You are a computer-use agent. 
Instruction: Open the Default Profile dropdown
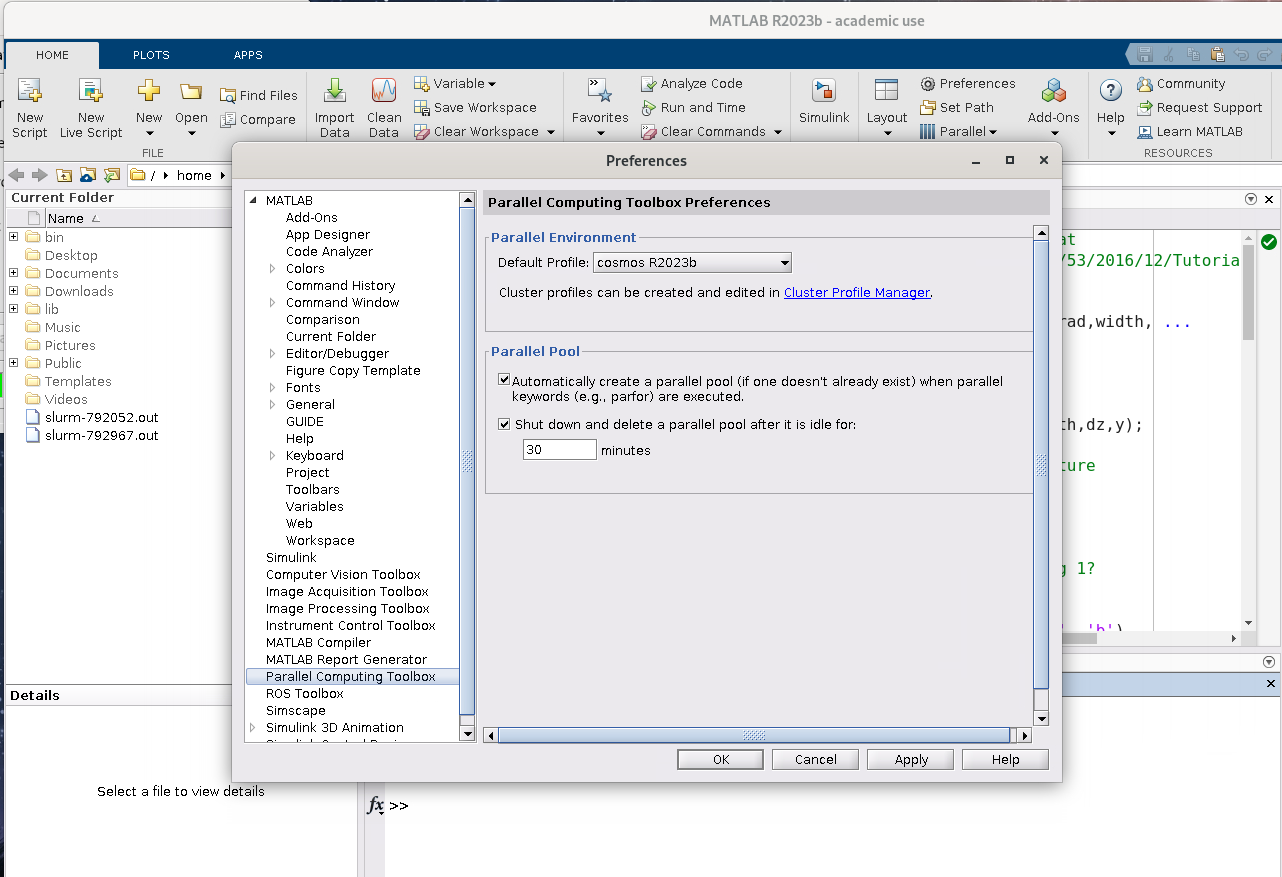click(692, 263)
